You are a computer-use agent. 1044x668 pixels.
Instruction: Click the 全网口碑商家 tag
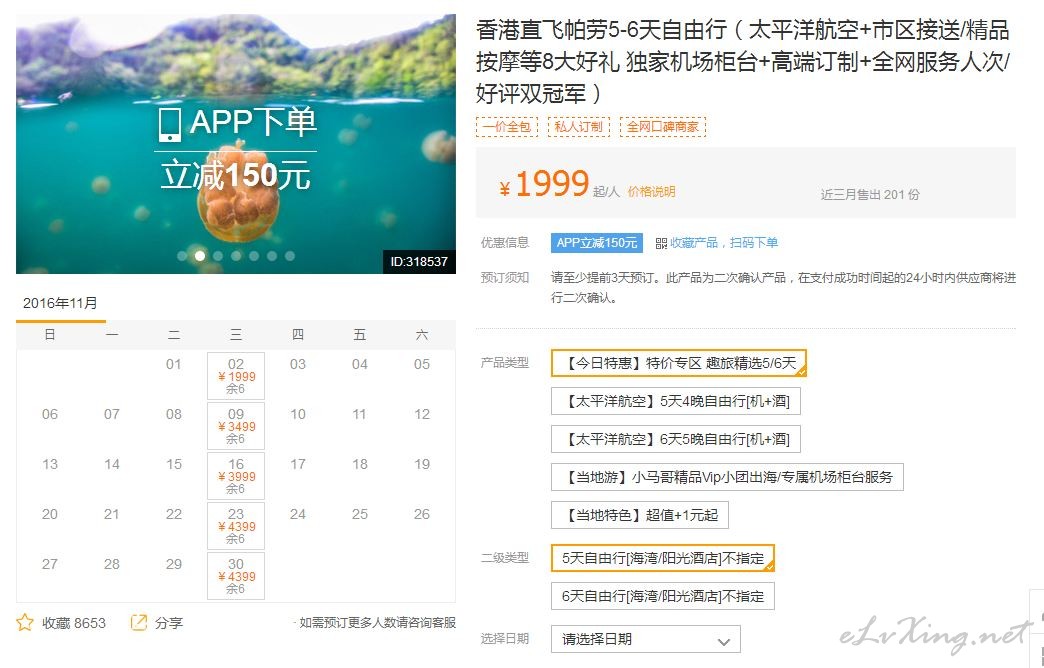tap(662, 127)
